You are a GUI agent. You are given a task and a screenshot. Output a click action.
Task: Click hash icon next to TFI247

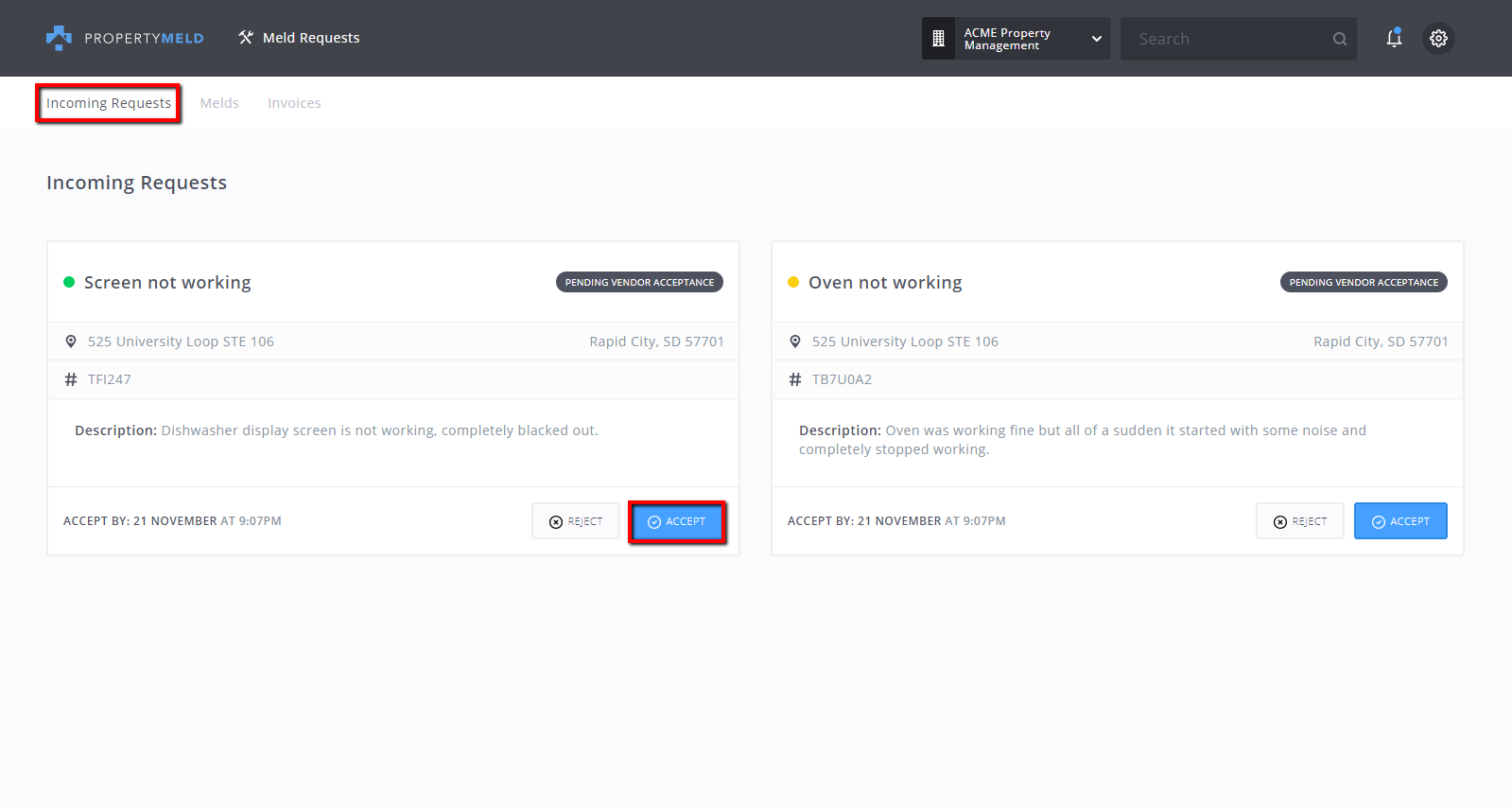(x=71, y=379)
